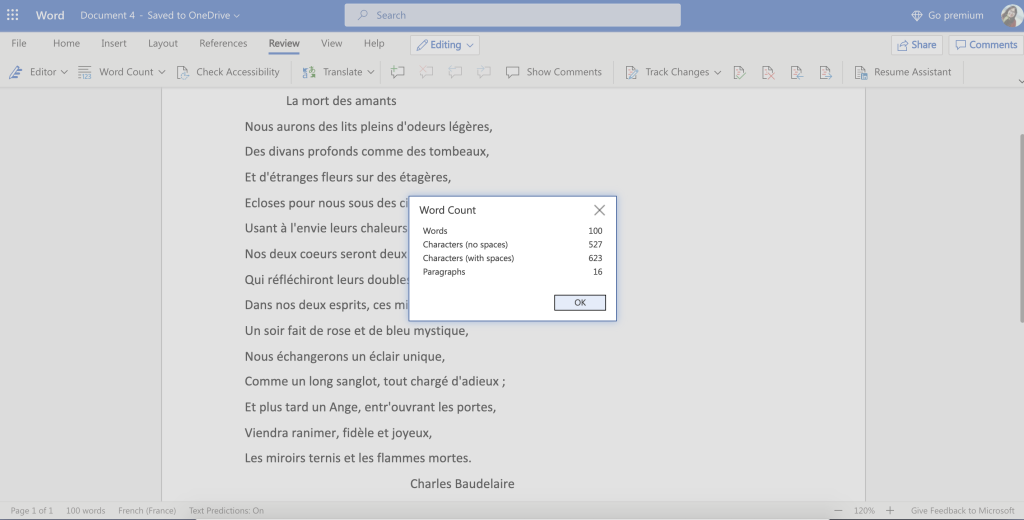Switch to the View tab
Screen dimensions: 1024x520
331,43
